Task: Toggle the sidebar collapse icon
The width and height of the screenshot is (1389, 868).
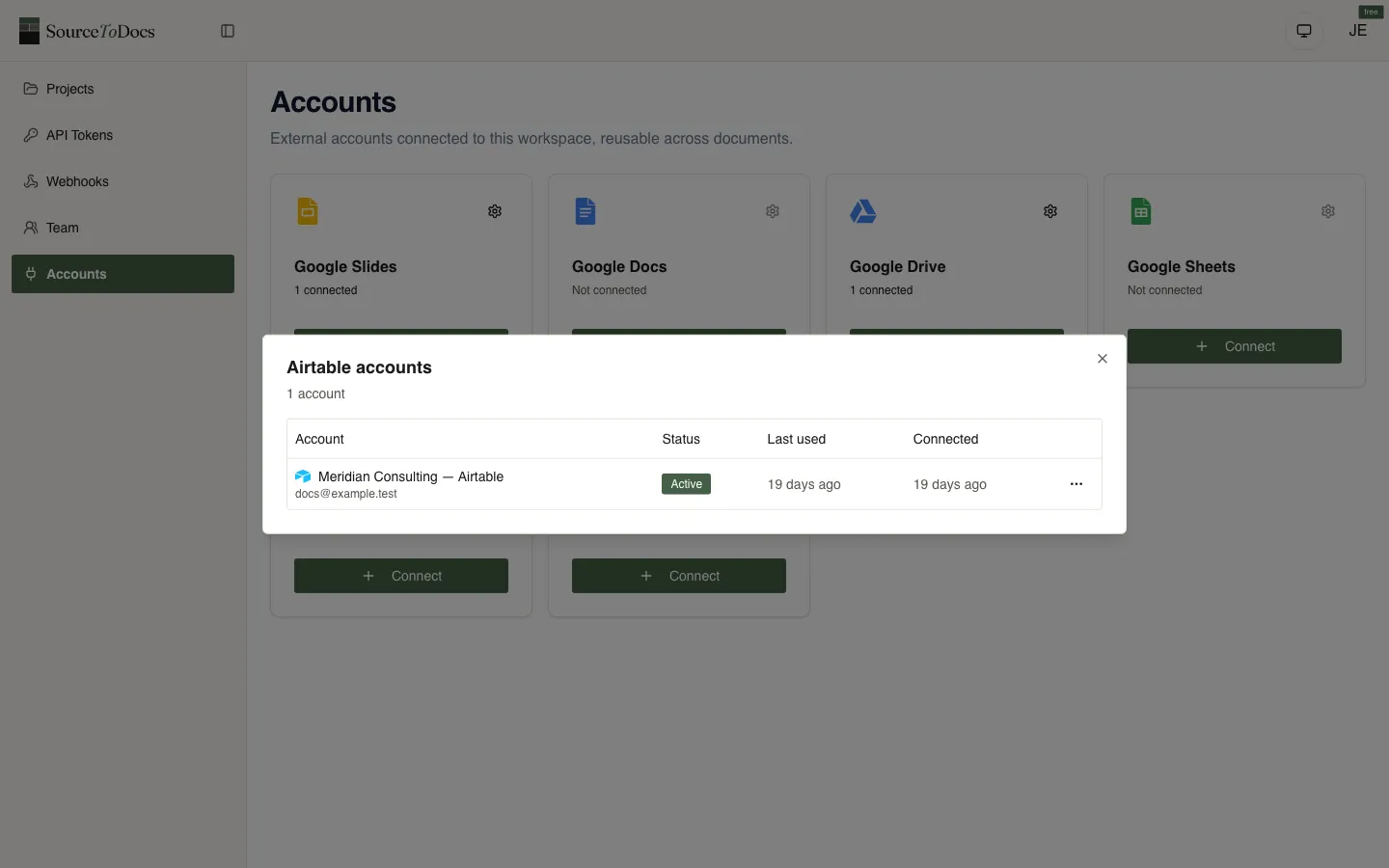Action: pos(228,31)
